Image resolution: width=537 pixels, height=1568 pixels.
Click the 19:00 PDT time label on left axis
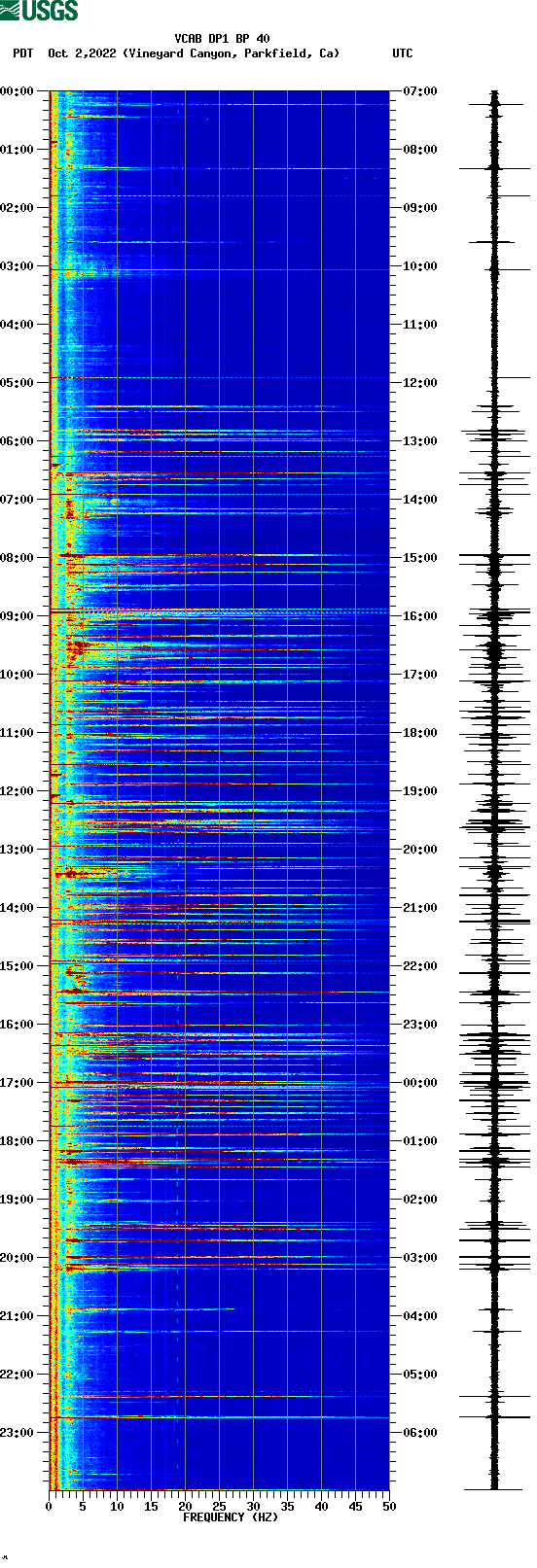tap(18, 1200)
